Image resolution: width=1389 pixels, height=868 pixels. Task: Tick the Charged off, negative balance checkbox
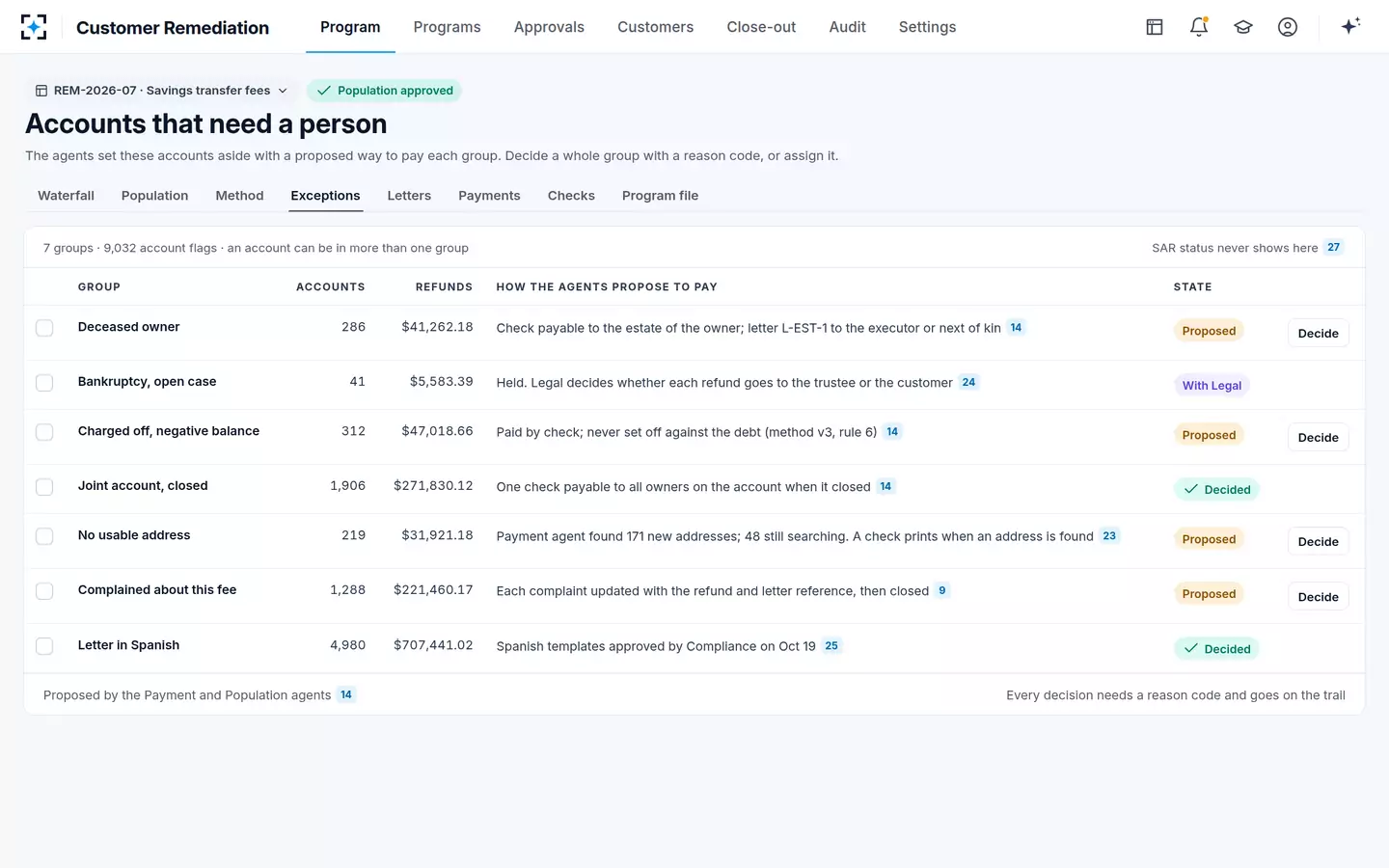tap(44, 432)
